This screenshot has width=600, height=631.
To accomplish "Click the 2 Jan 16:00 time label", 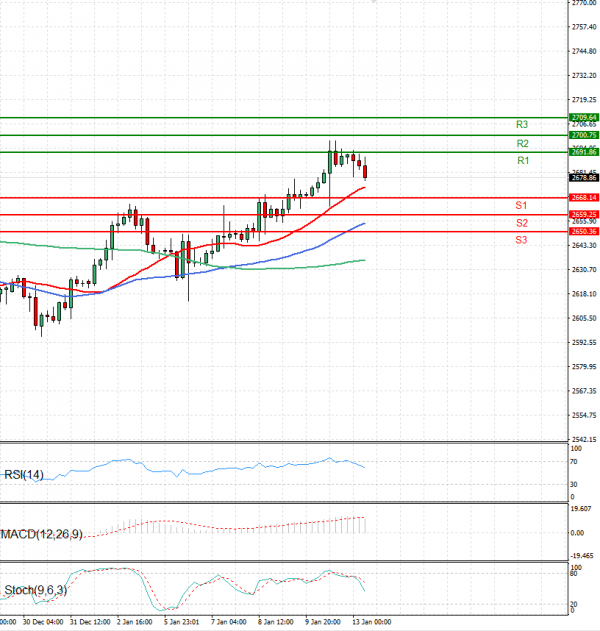I will [134, 622].
